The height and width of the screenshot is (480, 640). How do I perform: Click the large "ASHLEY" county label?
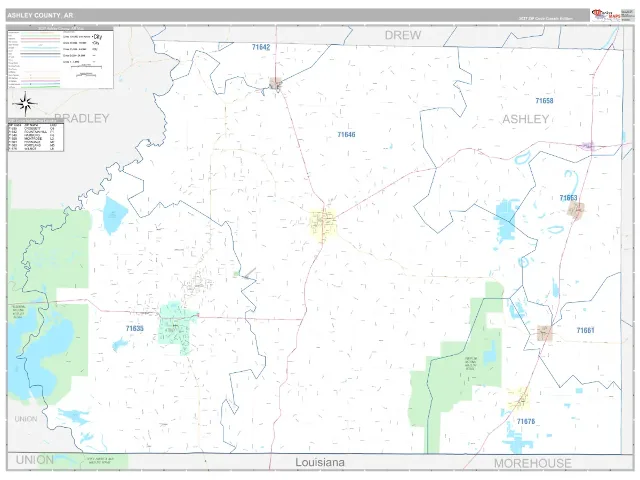point(525,119)
